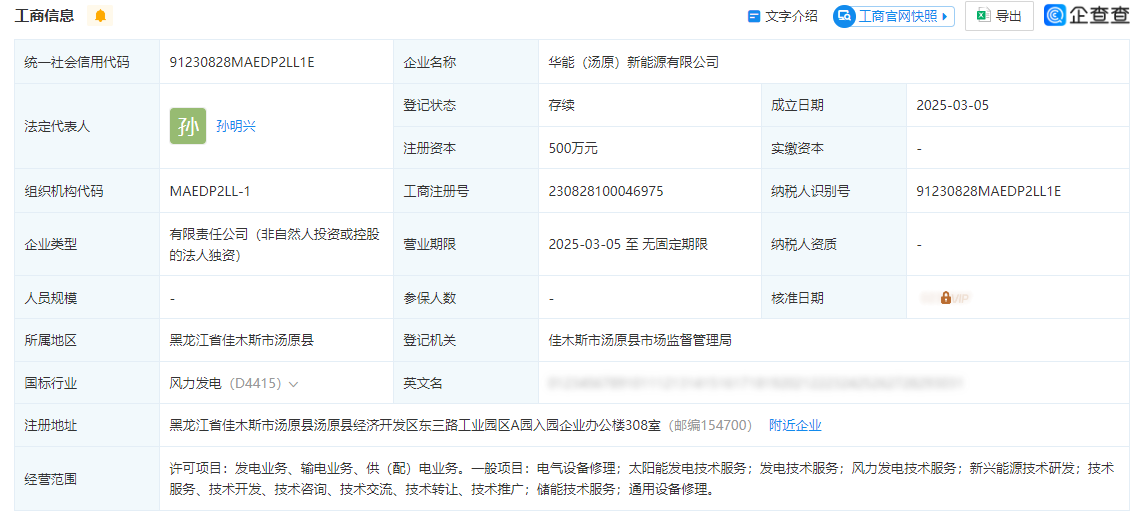Click the 企查查 logo
This screenshot has height=511, width=1139.
click(x=1086, y=15)
